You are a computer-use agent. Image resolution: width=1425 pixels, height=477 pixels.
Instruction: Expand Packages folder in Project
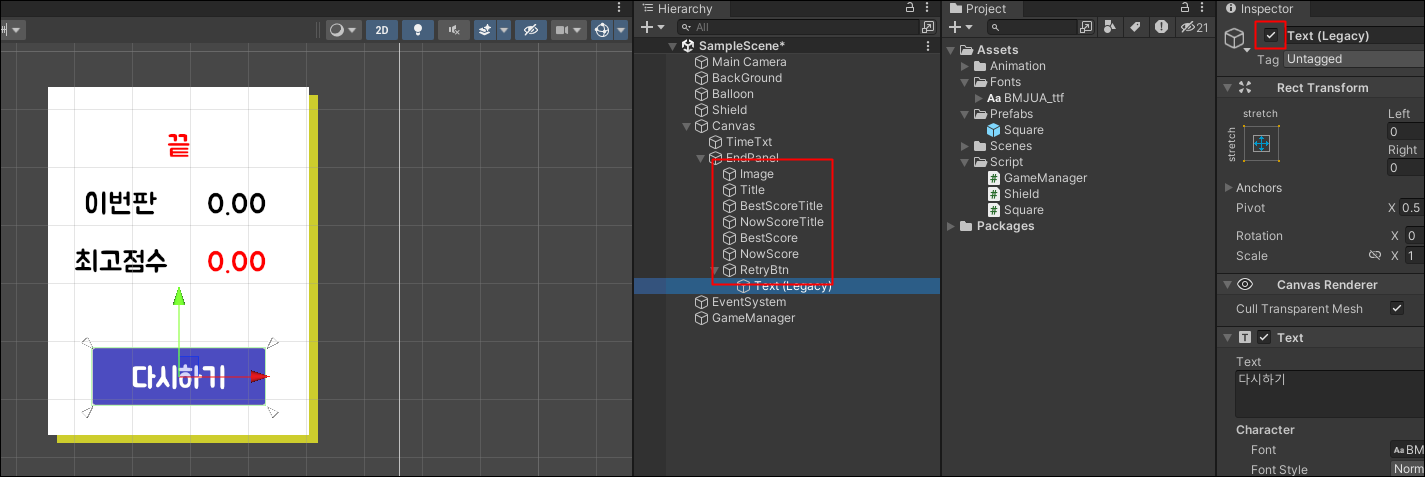(x=951, y=226)
